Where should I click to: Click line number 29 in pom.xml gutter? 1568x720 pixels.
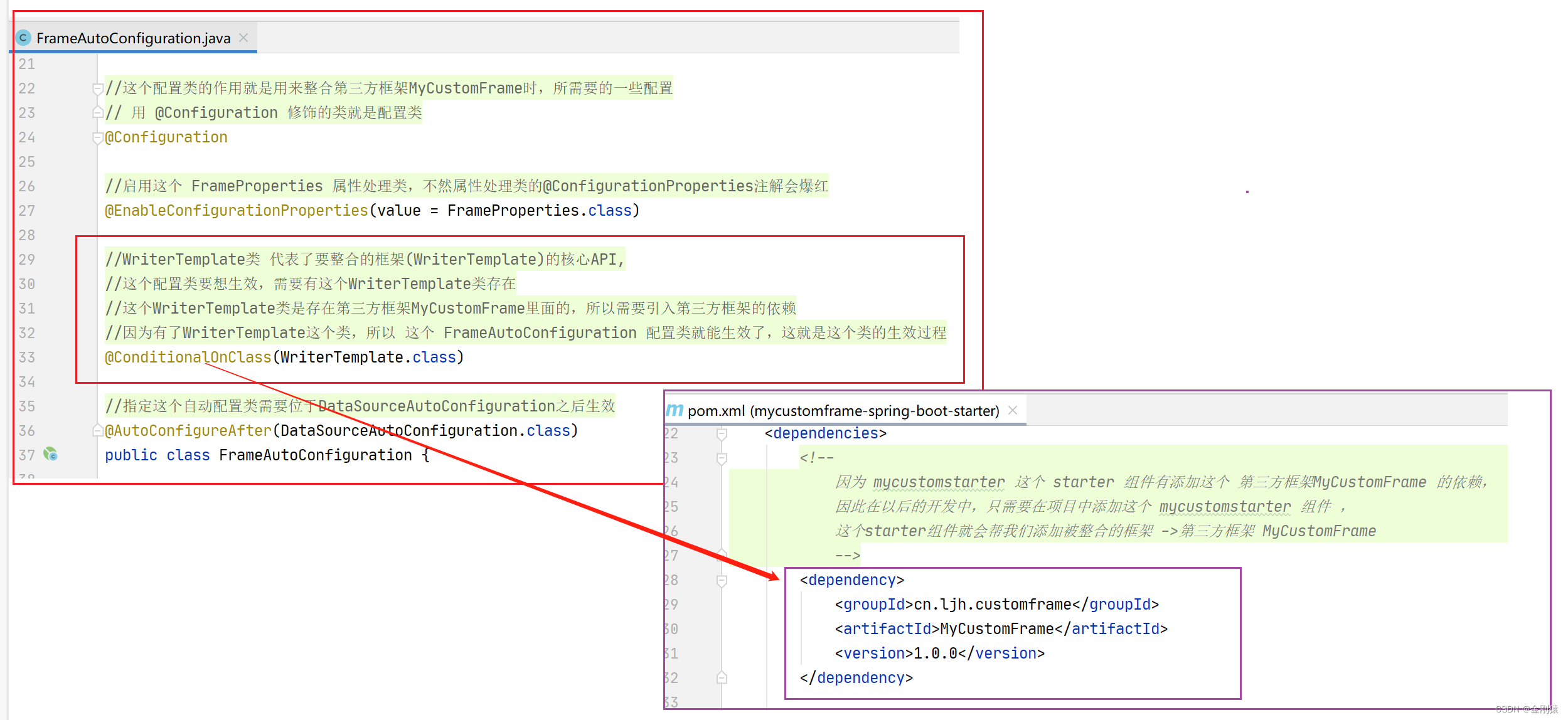pos(671,605)
